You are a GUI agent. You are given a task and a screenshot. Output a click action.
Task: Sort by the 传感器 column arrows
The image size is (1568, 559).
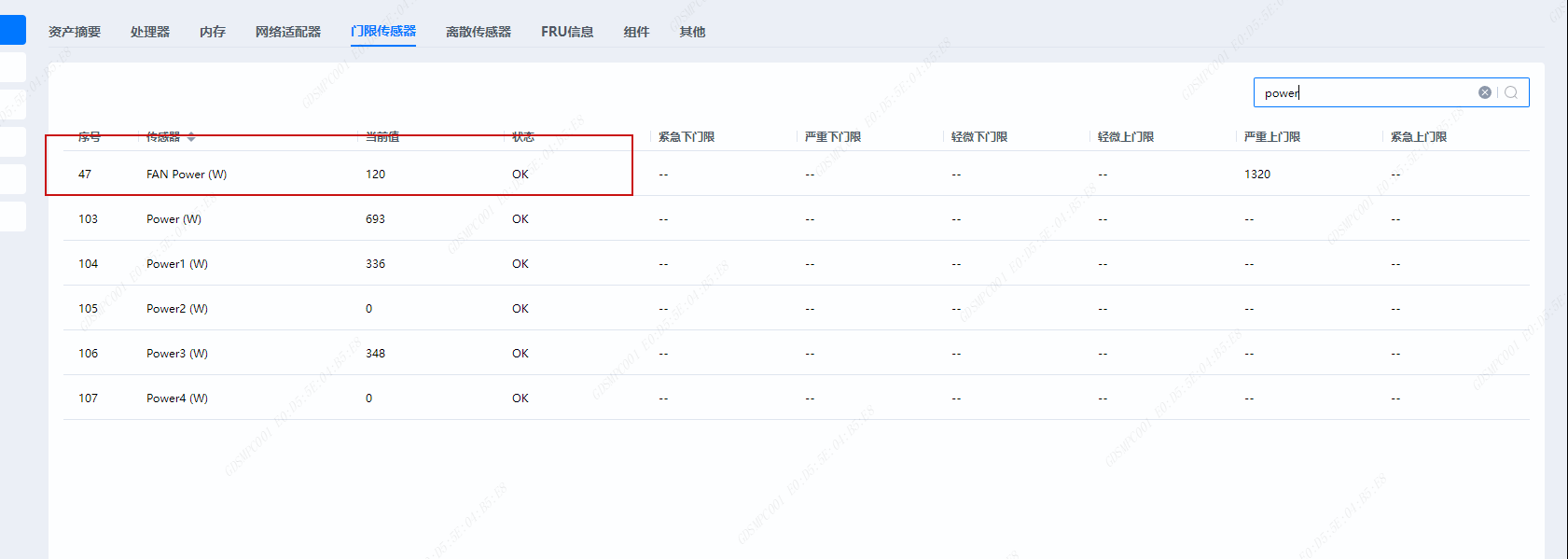point(191,137)
